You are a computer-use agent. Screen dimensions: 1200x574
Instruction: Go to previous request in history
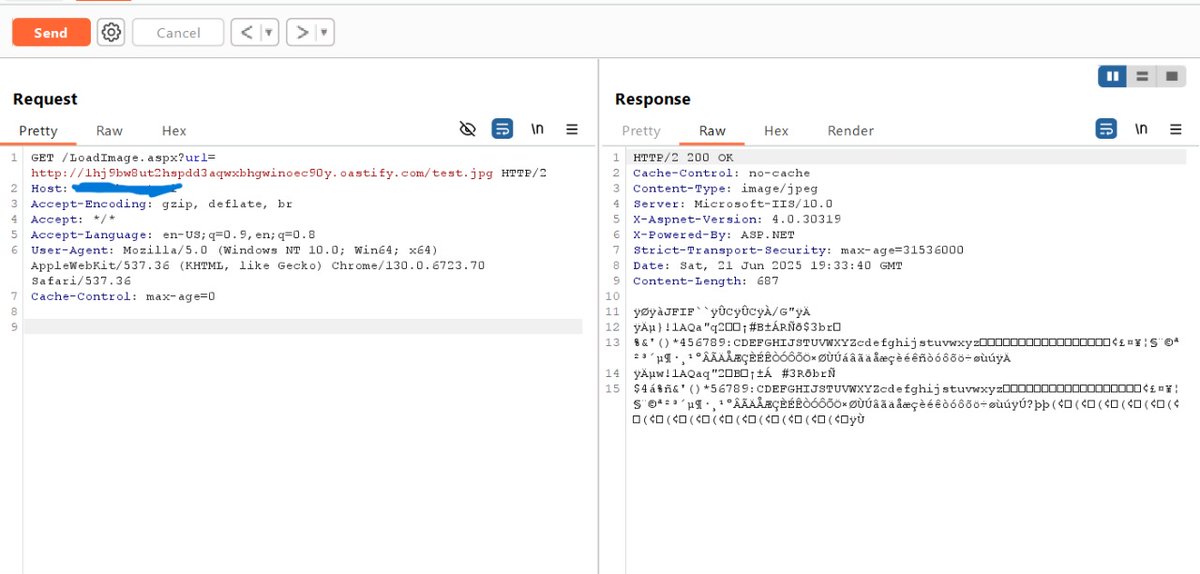point(245,33)
